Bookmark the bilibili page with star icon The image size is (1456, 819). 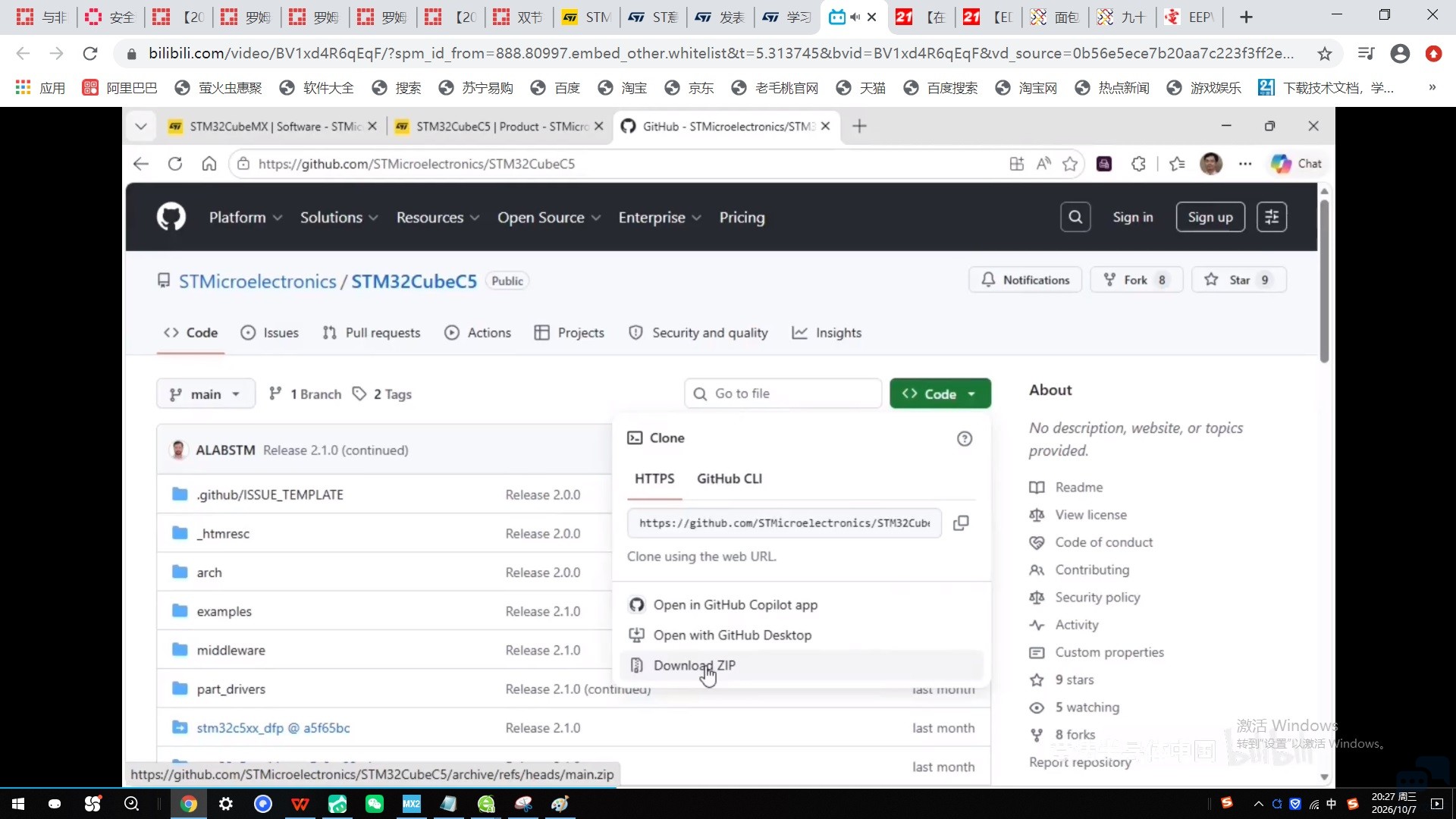pyautogui.click(x=1325, y=53)
